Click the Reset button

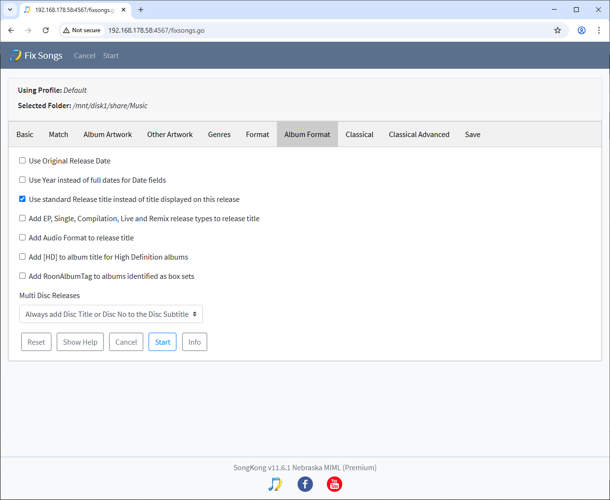click(x=36, y=342)
